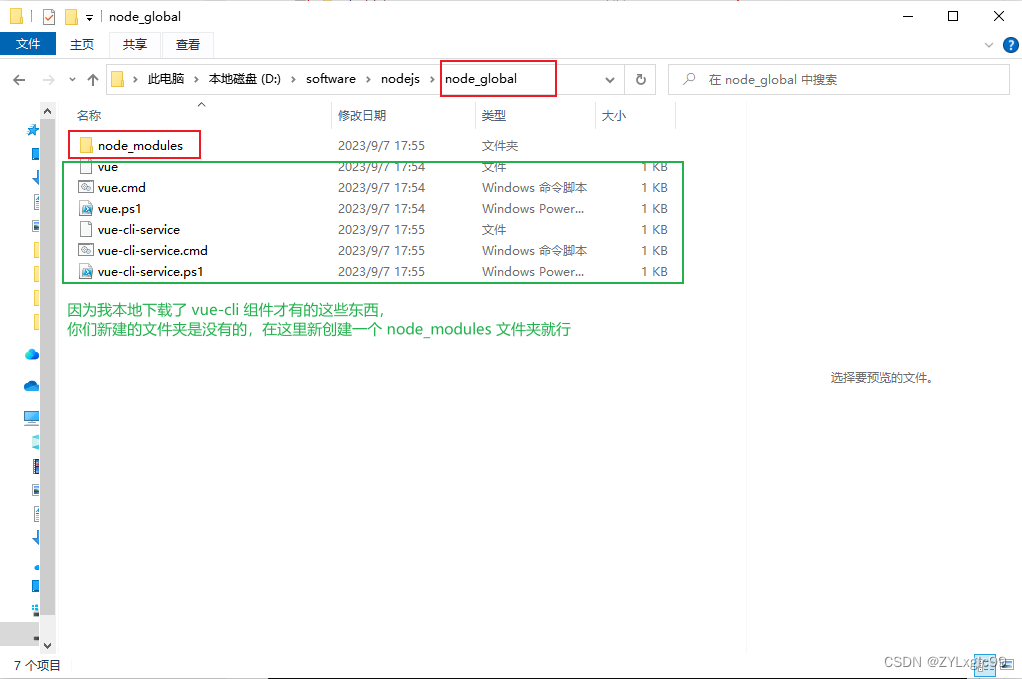Go up one folder level
Screen dimensions: 1022x679
pos(93,79)
